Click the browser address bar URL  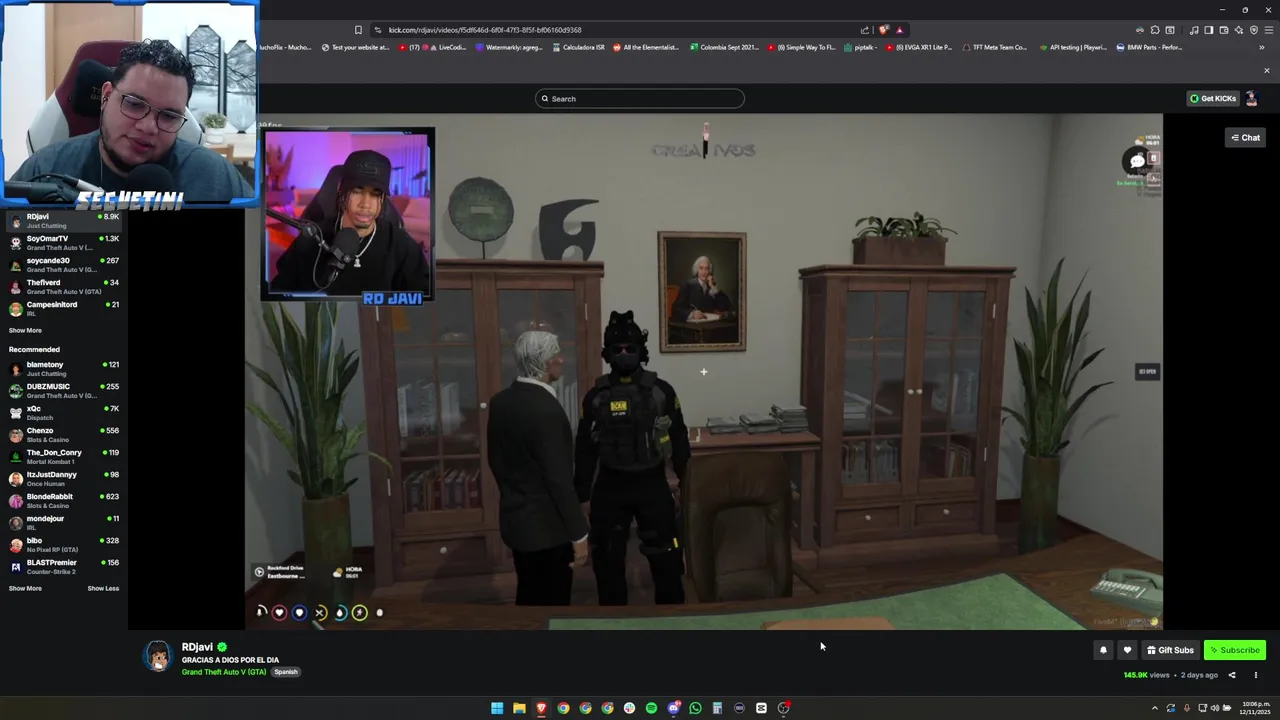(485, 30)
